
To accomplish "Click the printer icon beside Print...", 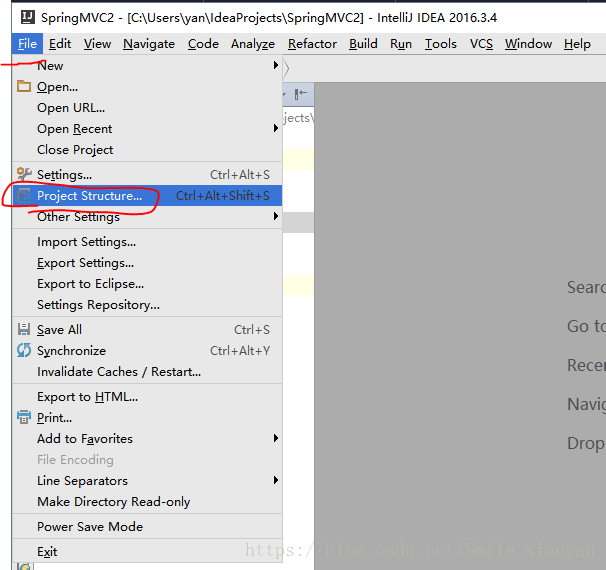I will [x=24, y=417].
